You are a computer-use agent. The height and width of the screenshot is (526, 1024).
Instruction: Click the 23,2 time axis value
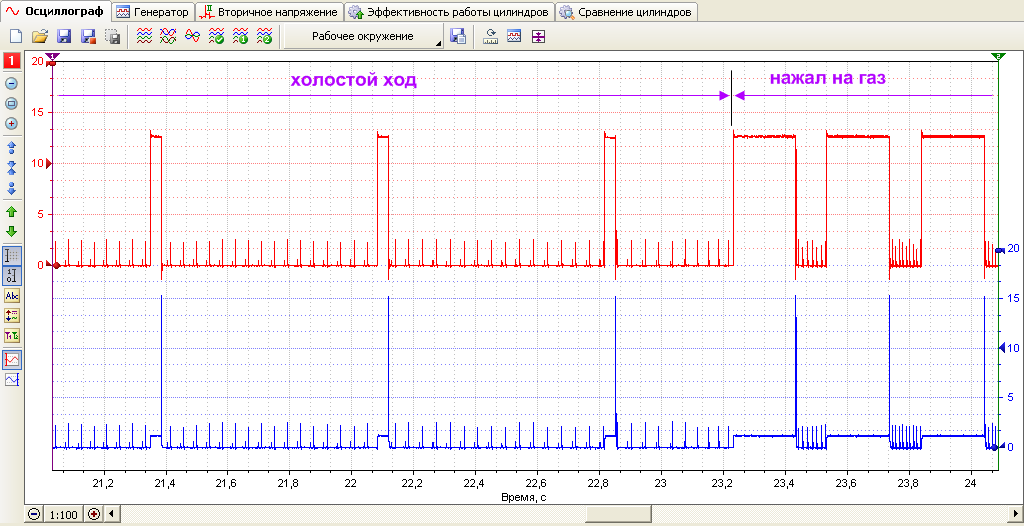(x=722, y=484)
